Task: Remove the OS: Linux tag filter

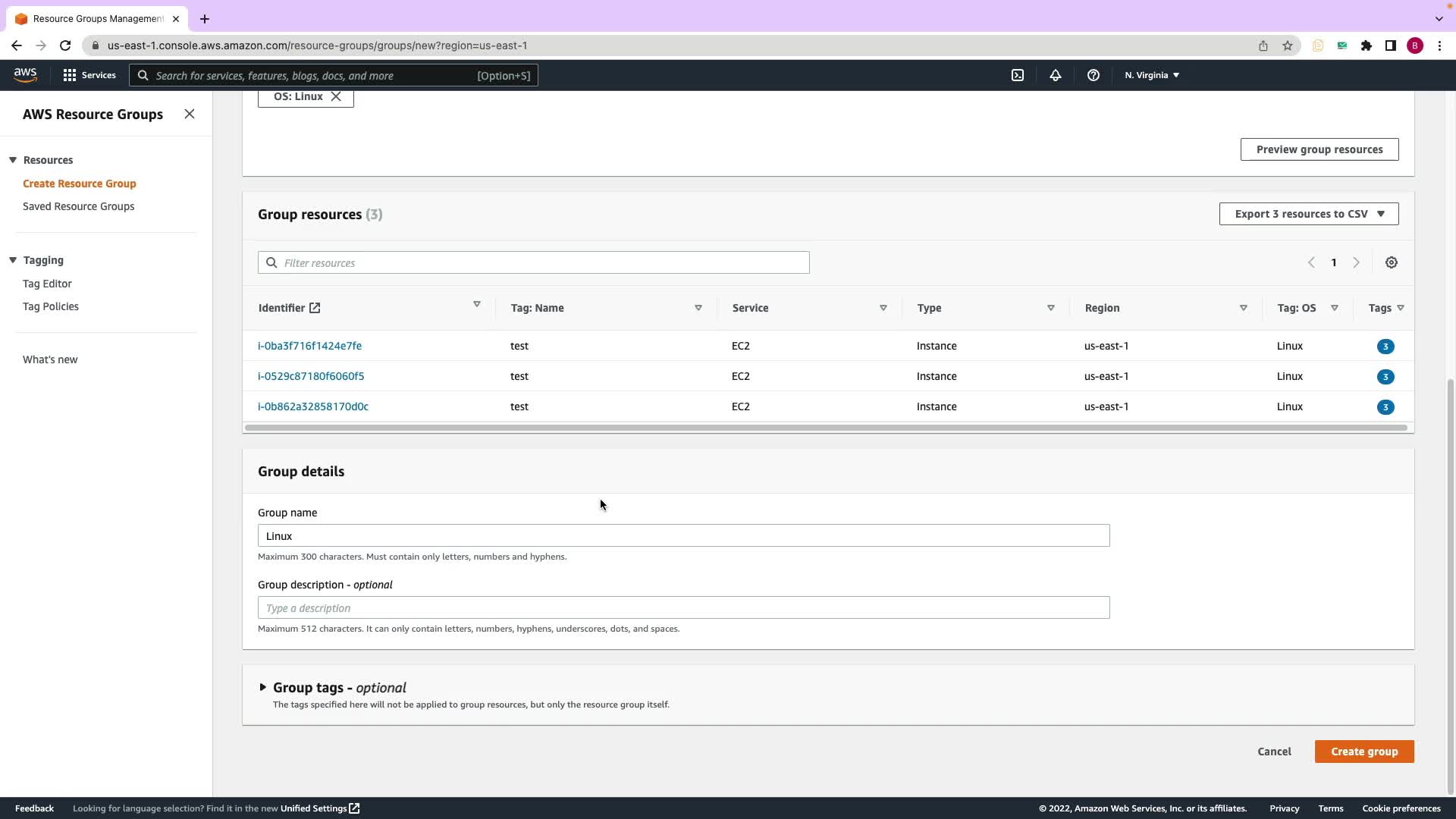Action: 336,96
